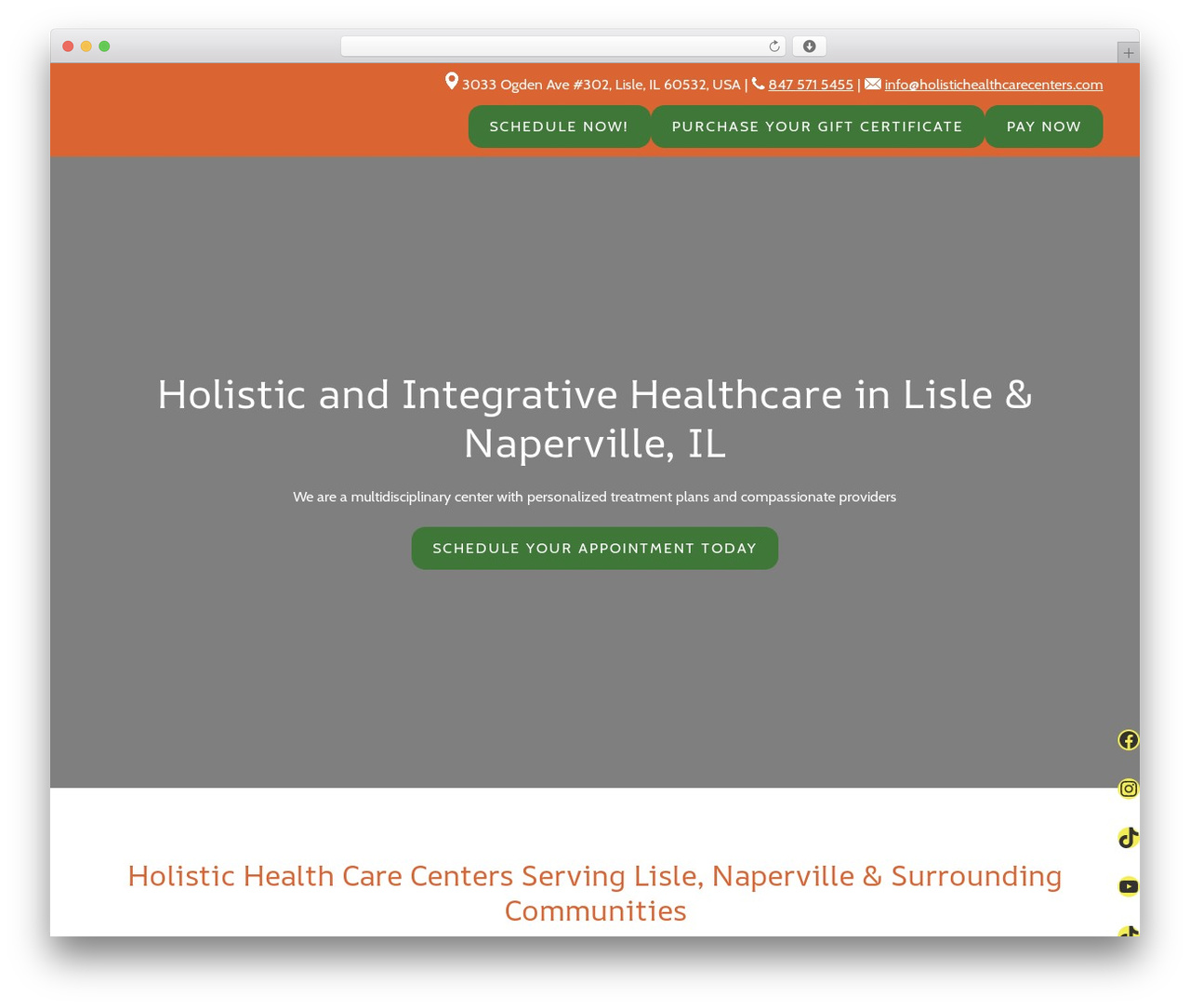
Task: Open Purchase Your Gift Certificate
Action: click(x=817, y=126)
